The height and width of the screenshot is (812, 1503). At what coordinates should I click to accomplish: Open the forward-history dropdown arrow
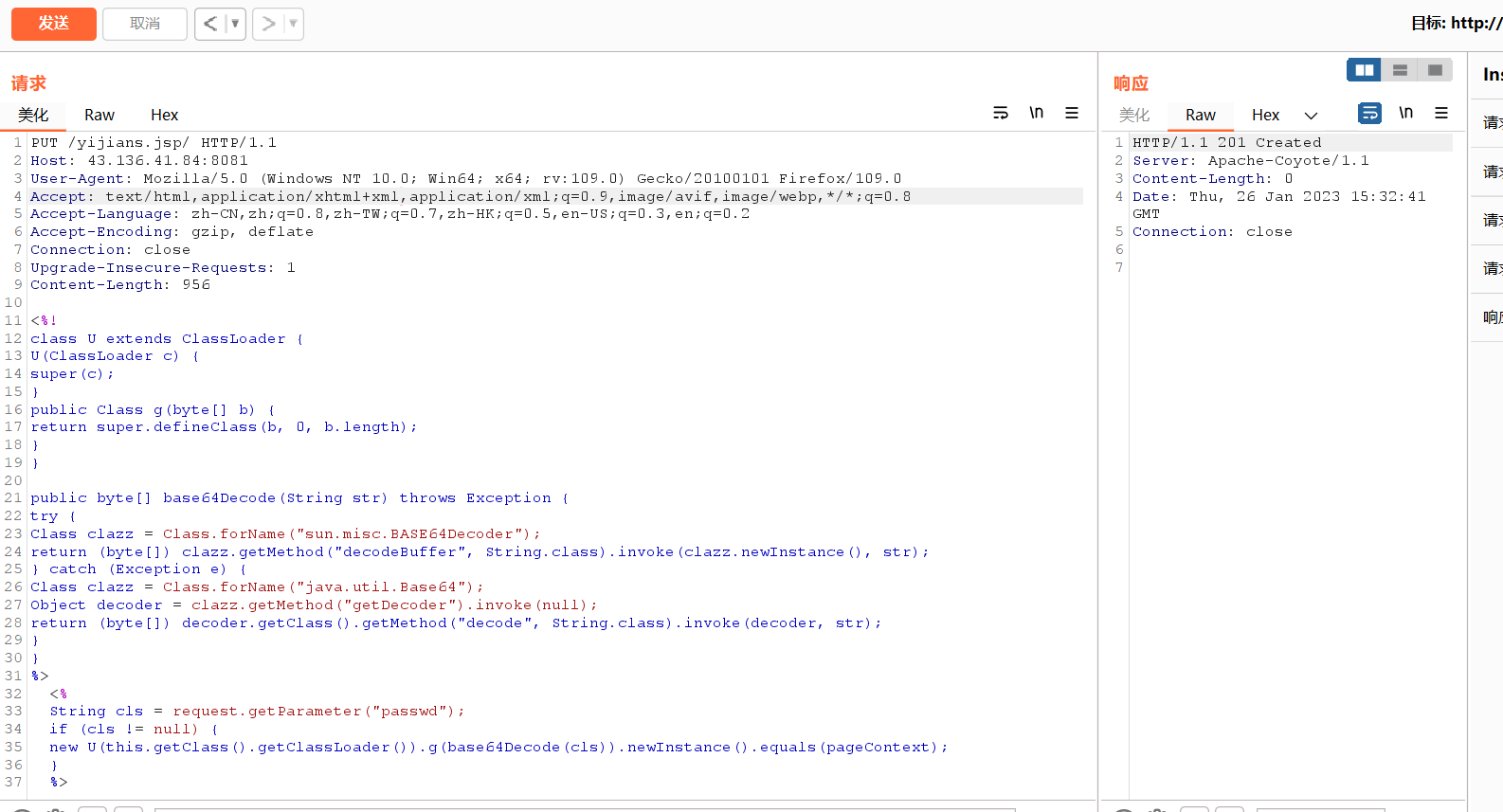click(293, 24)
